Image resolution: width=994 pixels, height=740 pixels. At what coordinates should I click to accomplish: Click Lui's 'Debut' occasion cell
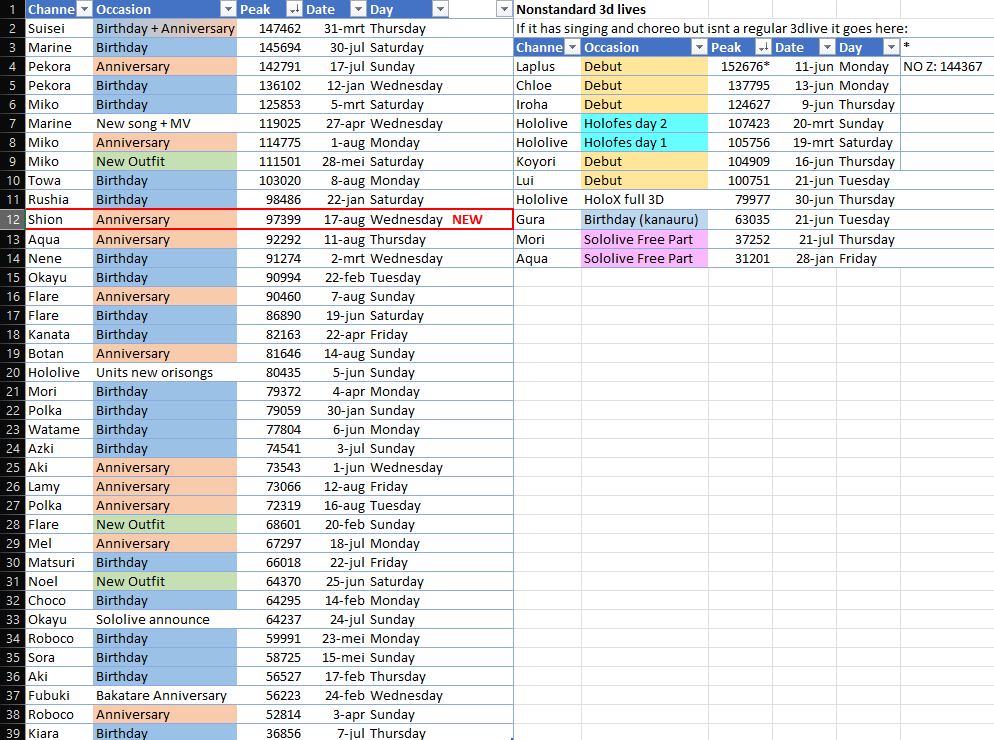tap(645, 181)
